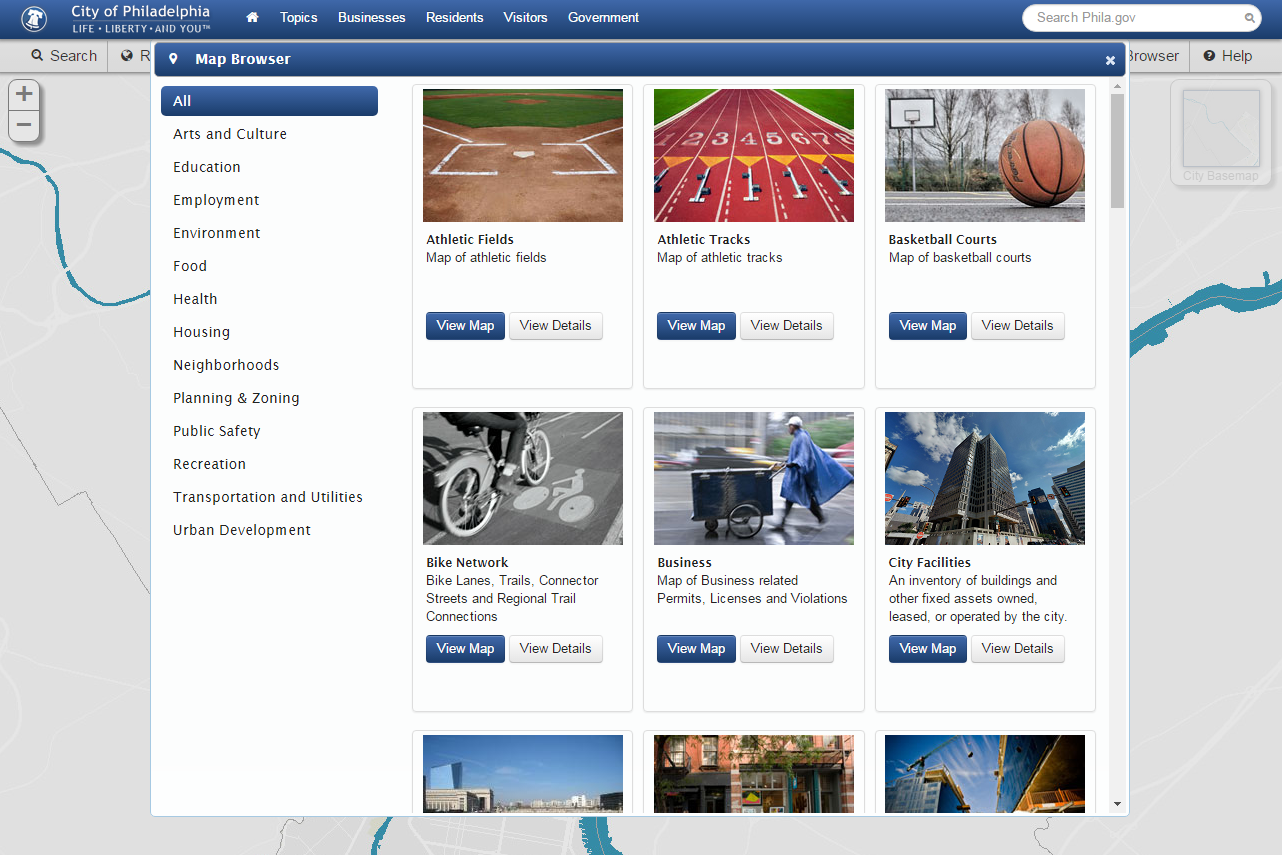Select the All category
Viewport: 1282px width, 855px height.
269,101
